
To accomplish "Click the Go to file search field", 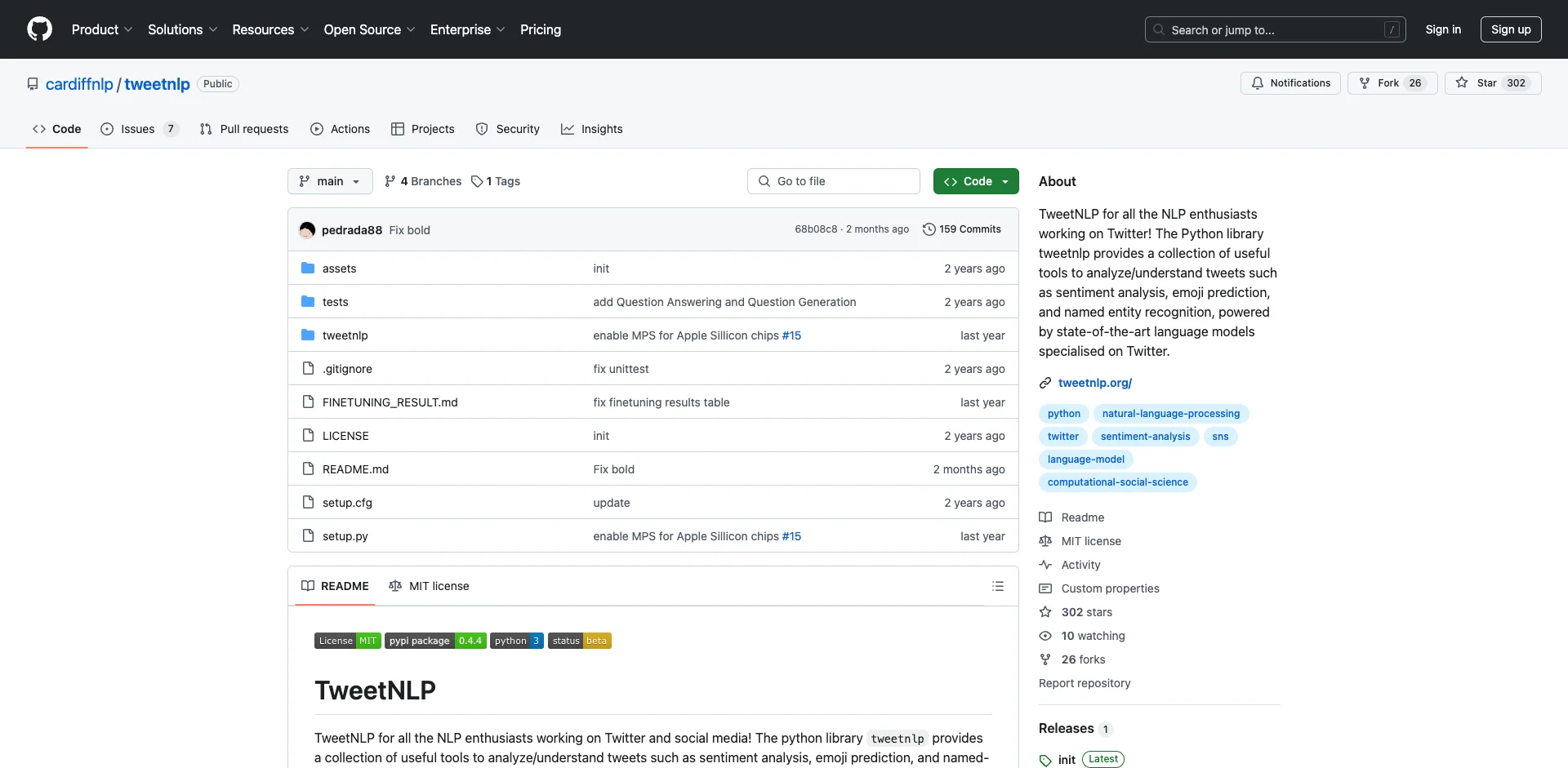I will [834, 181].
